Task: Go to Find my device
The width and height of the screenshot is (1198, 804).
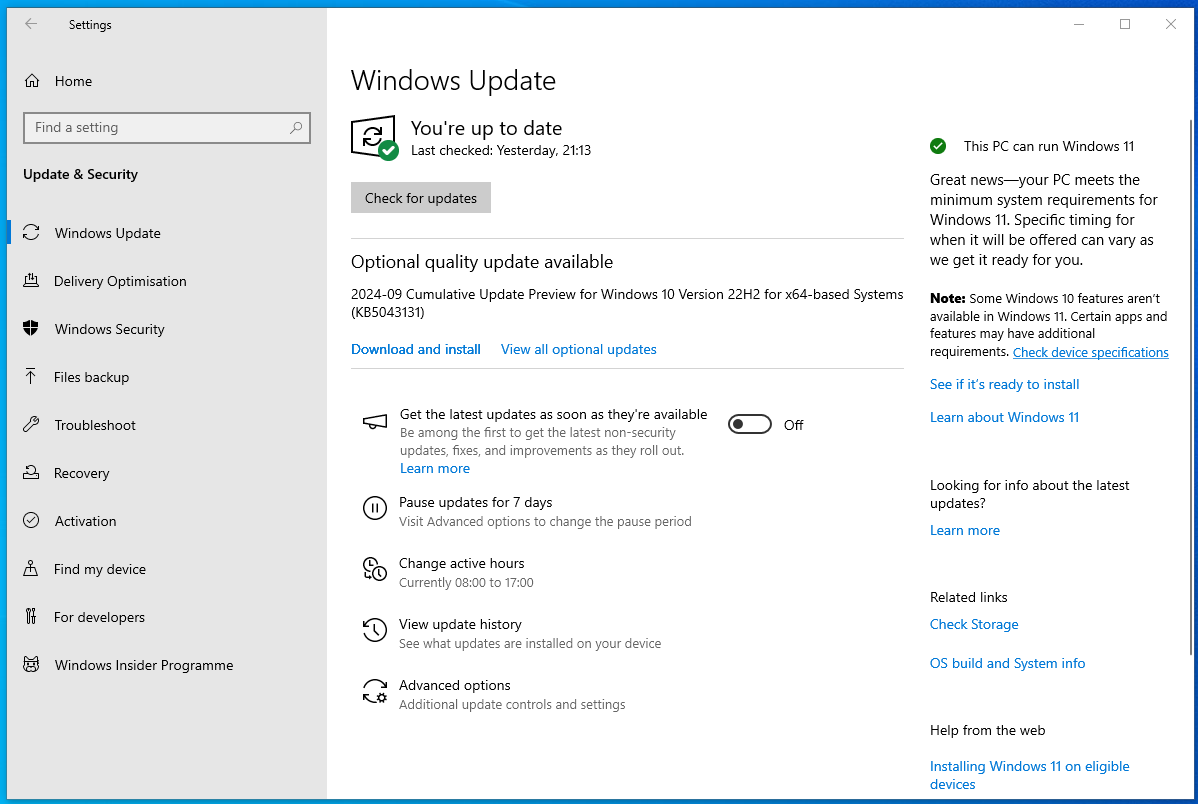Action: [167, 569]
